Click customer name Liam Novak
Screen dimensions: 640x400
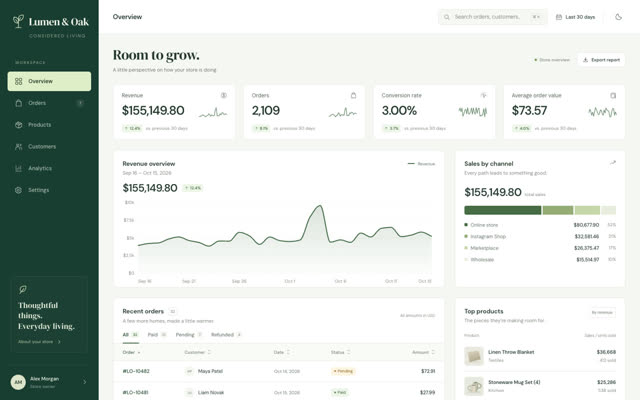[211, 393]
